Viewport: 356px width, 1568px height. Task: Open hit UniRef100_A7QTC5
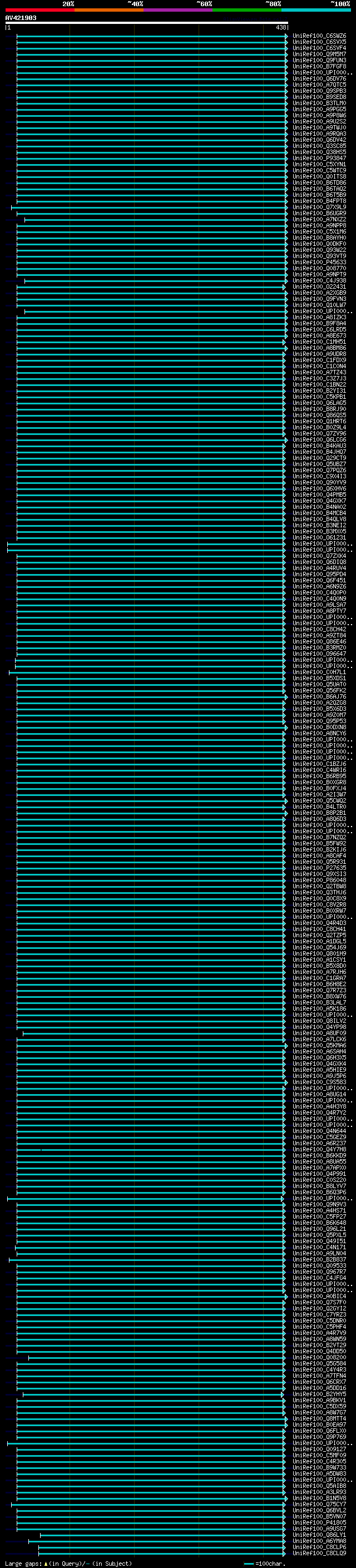(x=319, y=85)
